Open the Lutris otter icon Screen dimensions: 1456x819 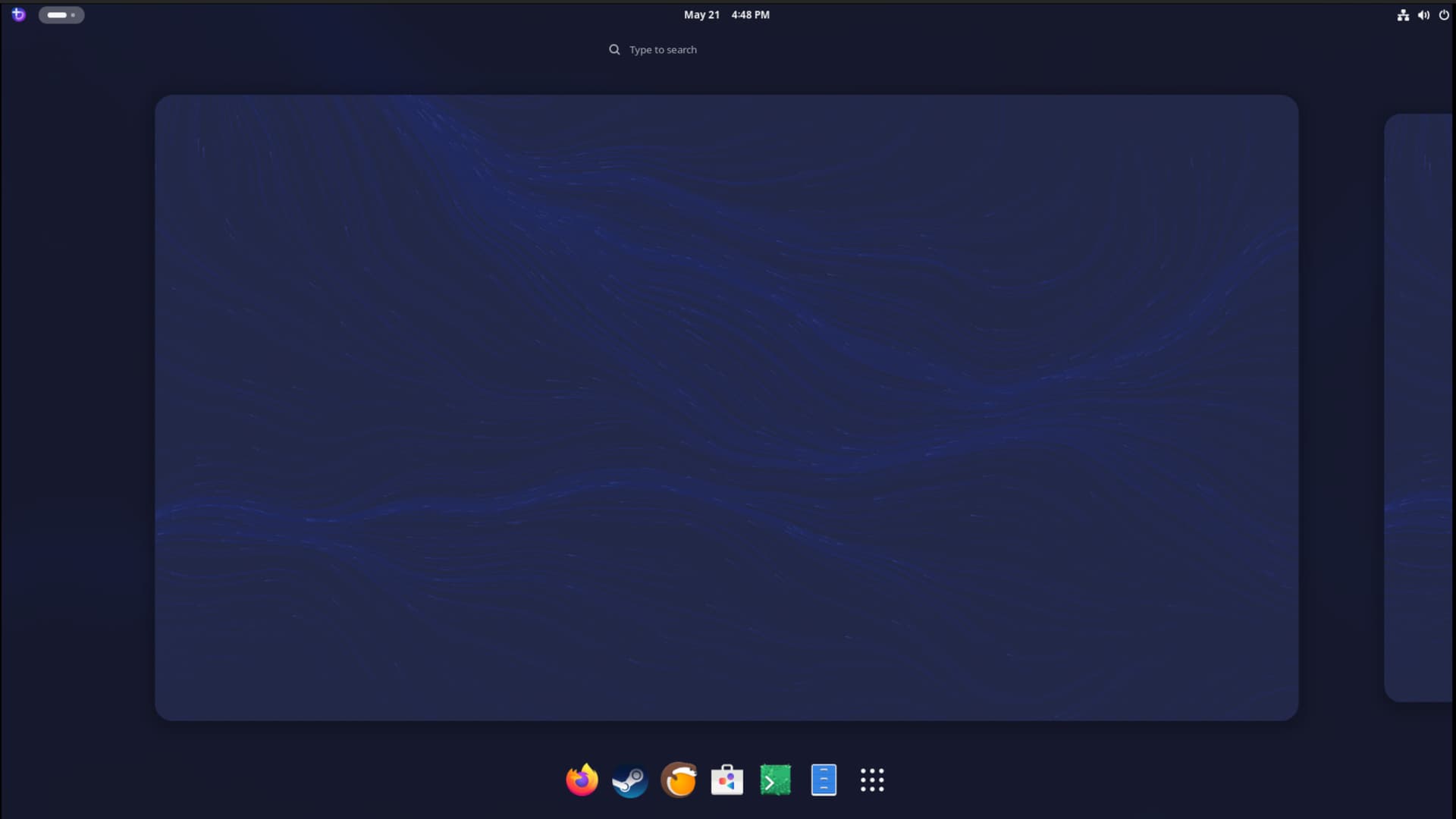(x=679, y=780)
